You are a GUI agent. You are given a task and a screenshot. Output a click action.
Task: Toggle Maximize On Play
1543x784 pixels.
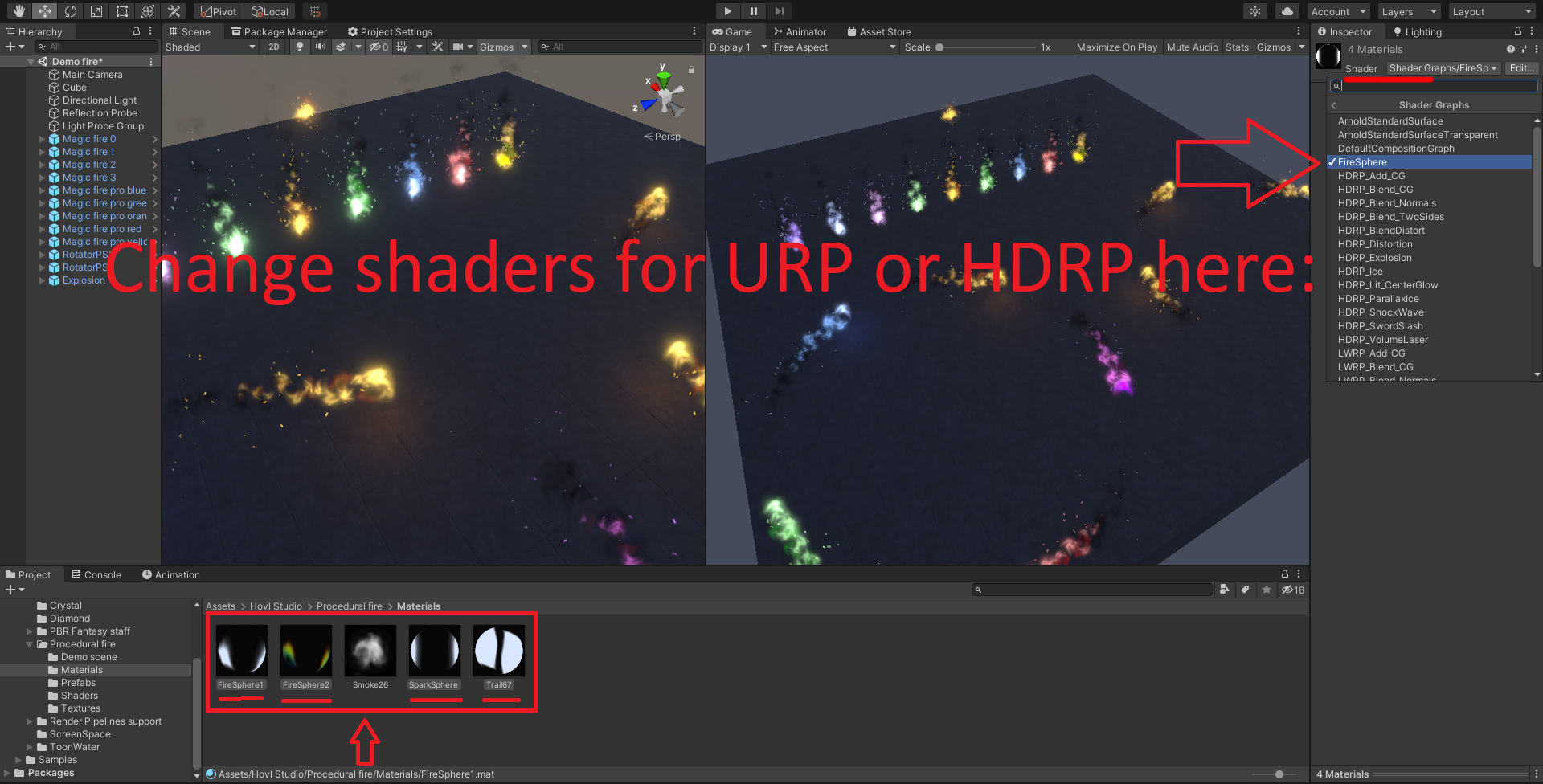coord(1116,47)
